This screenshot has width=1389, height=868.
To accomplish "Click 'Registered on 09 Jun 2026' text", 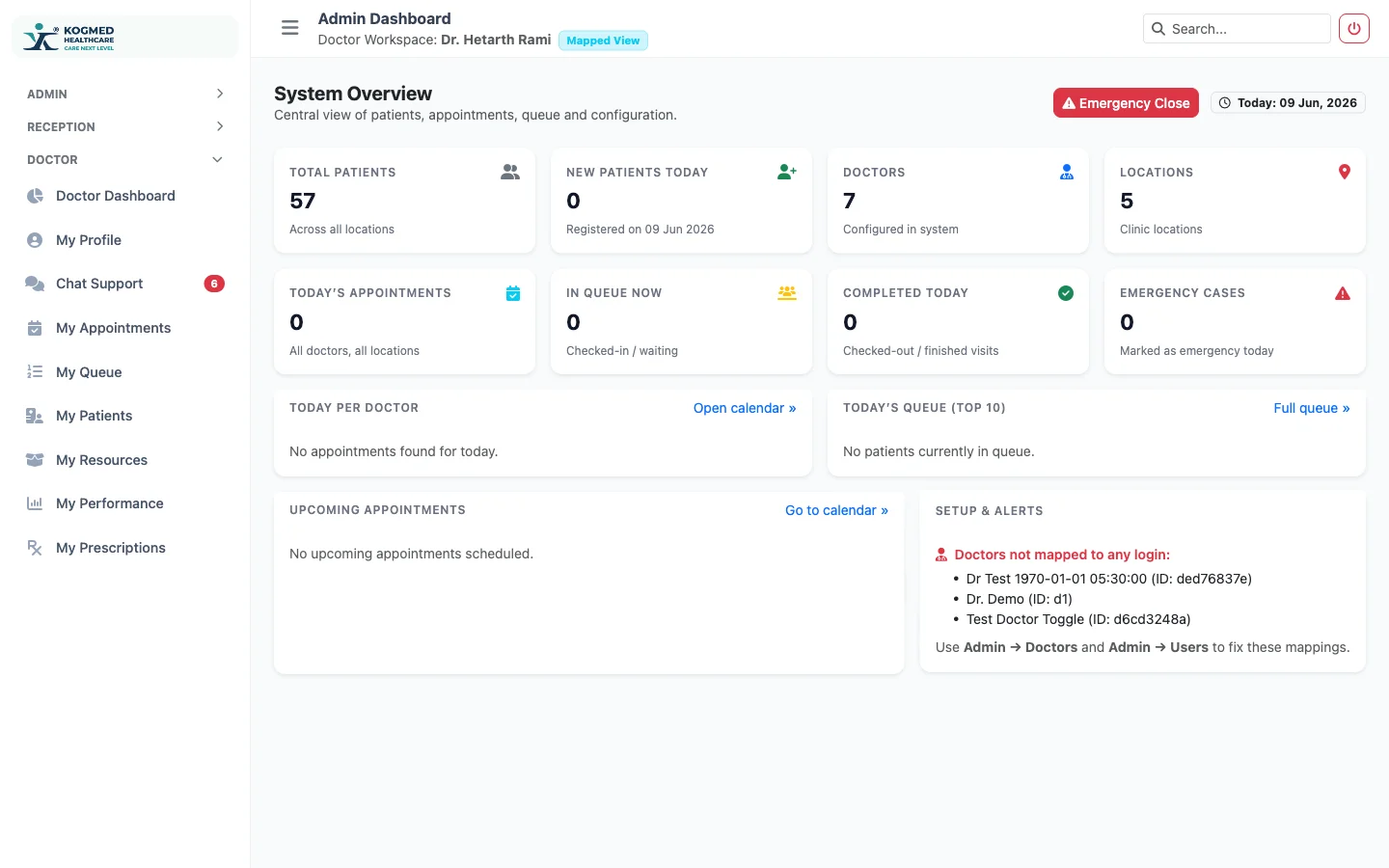I will pyautogui.click(x=640, y=230).
